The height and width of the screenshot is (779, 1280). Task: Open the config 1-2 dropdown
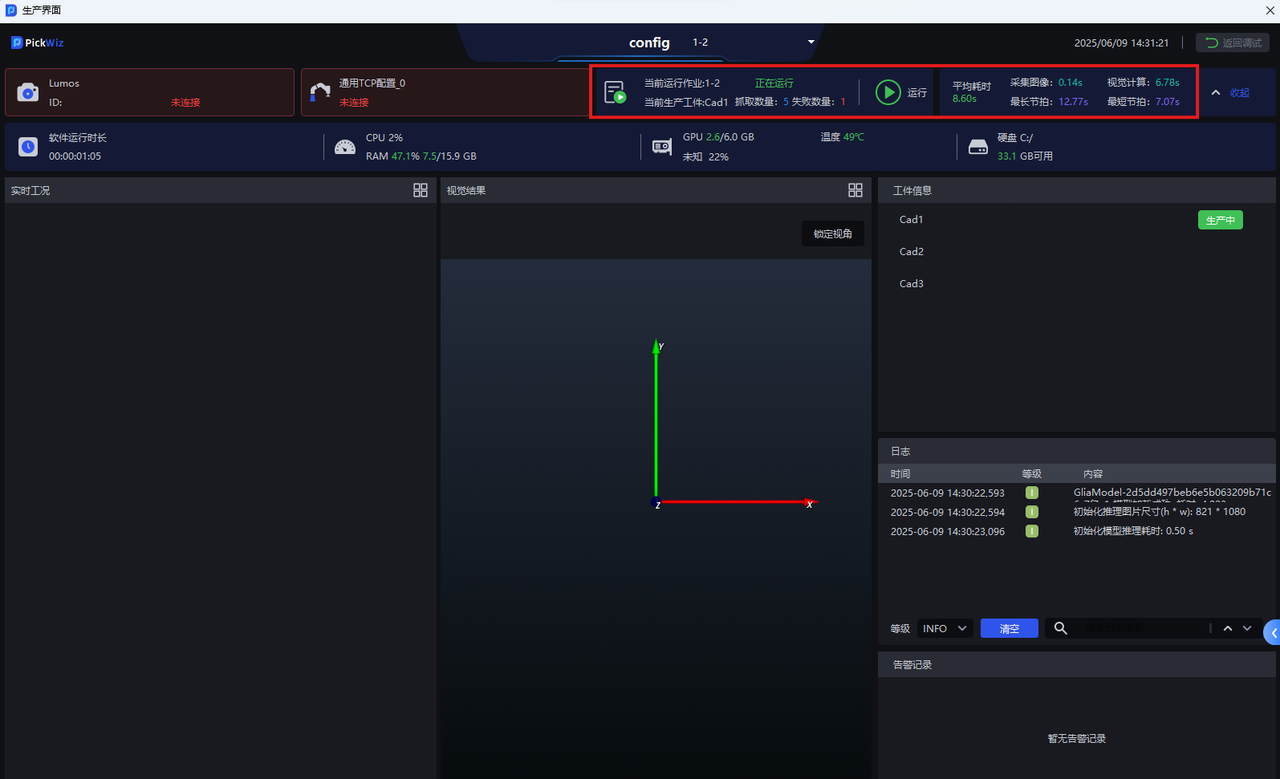[x=811, y=42]
